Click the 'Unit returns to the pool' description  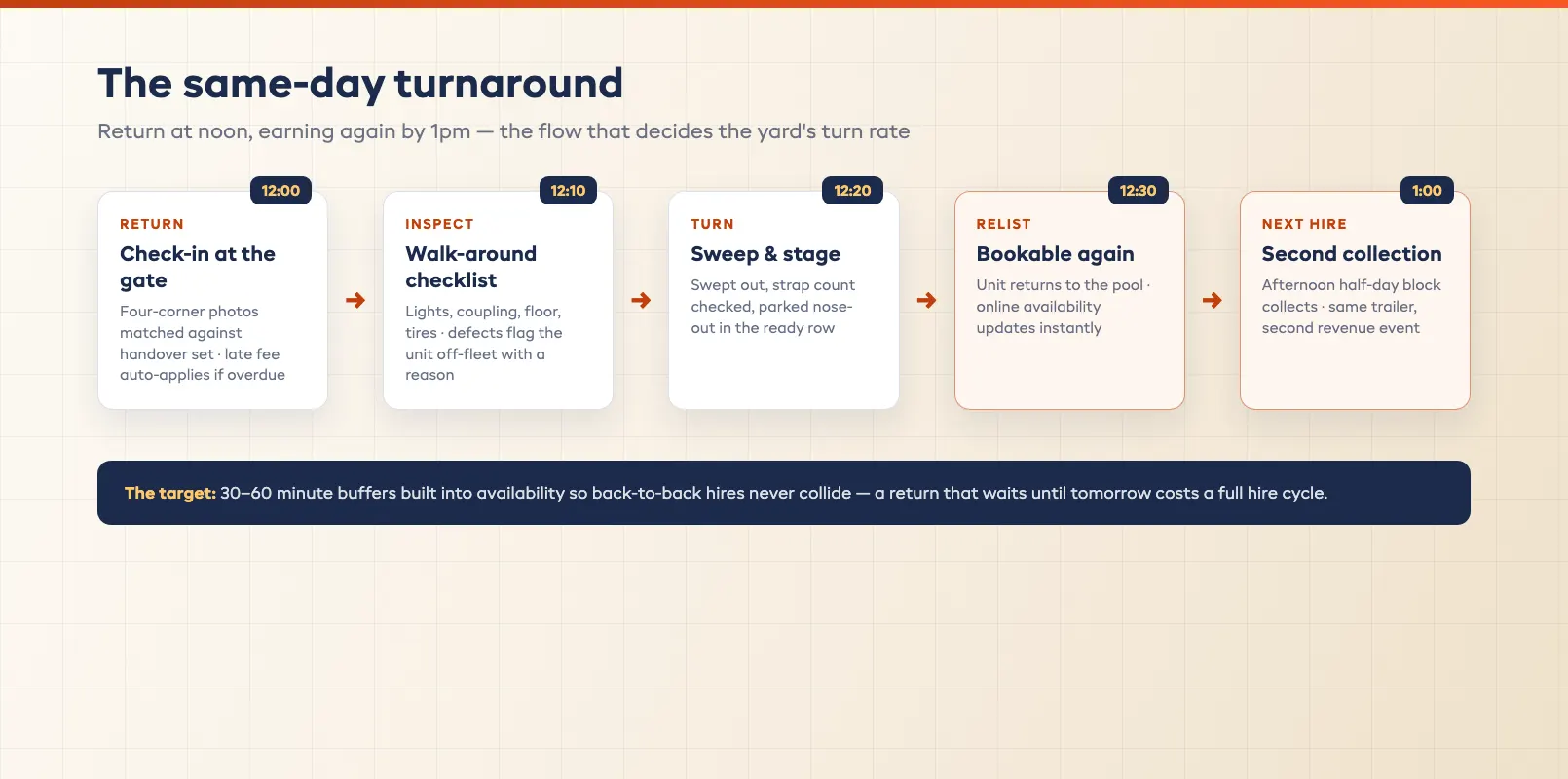click(1064, 307)
